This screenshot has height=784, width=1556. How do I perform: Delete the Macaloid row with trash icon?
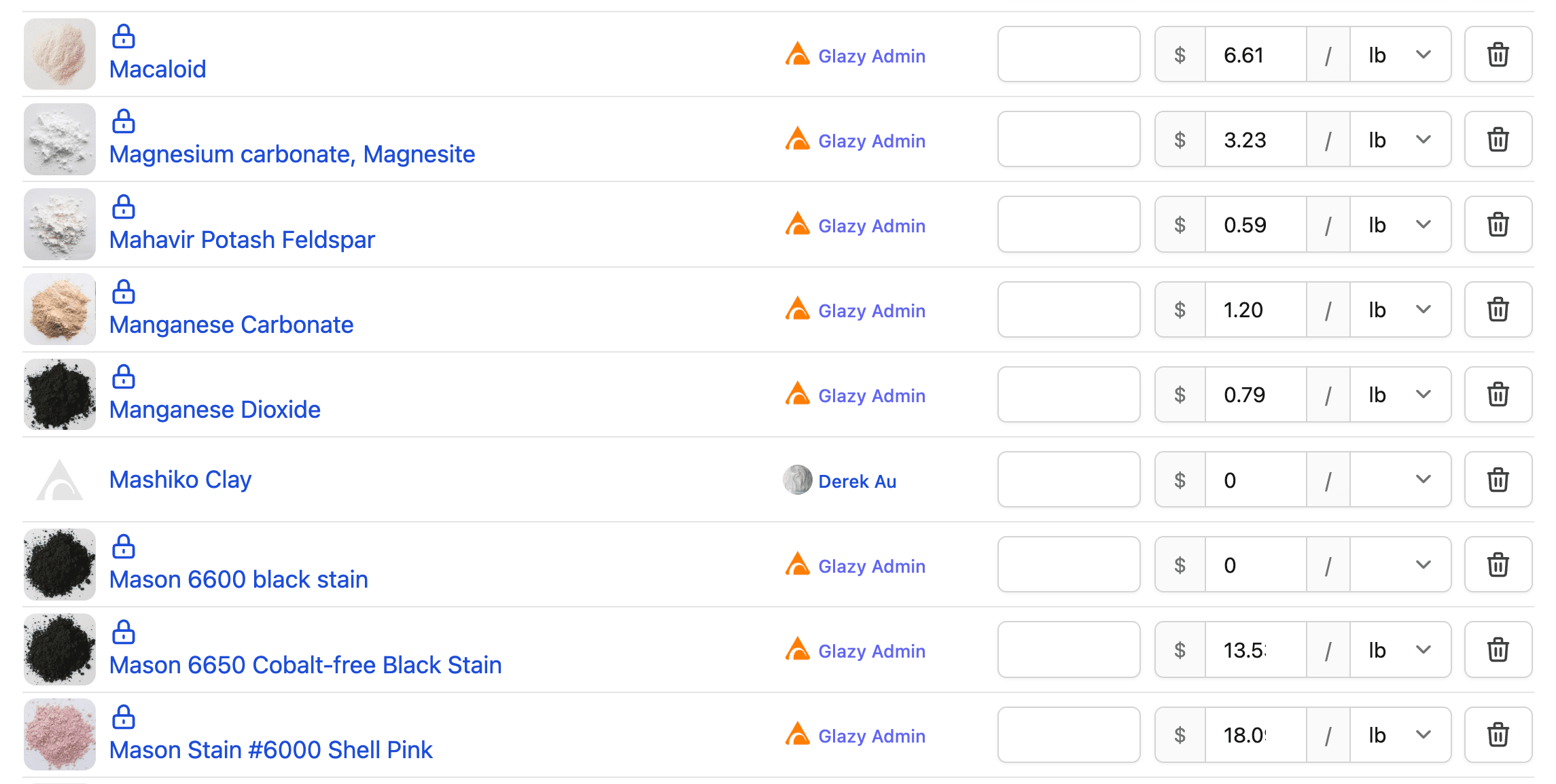pos(1498,54)
